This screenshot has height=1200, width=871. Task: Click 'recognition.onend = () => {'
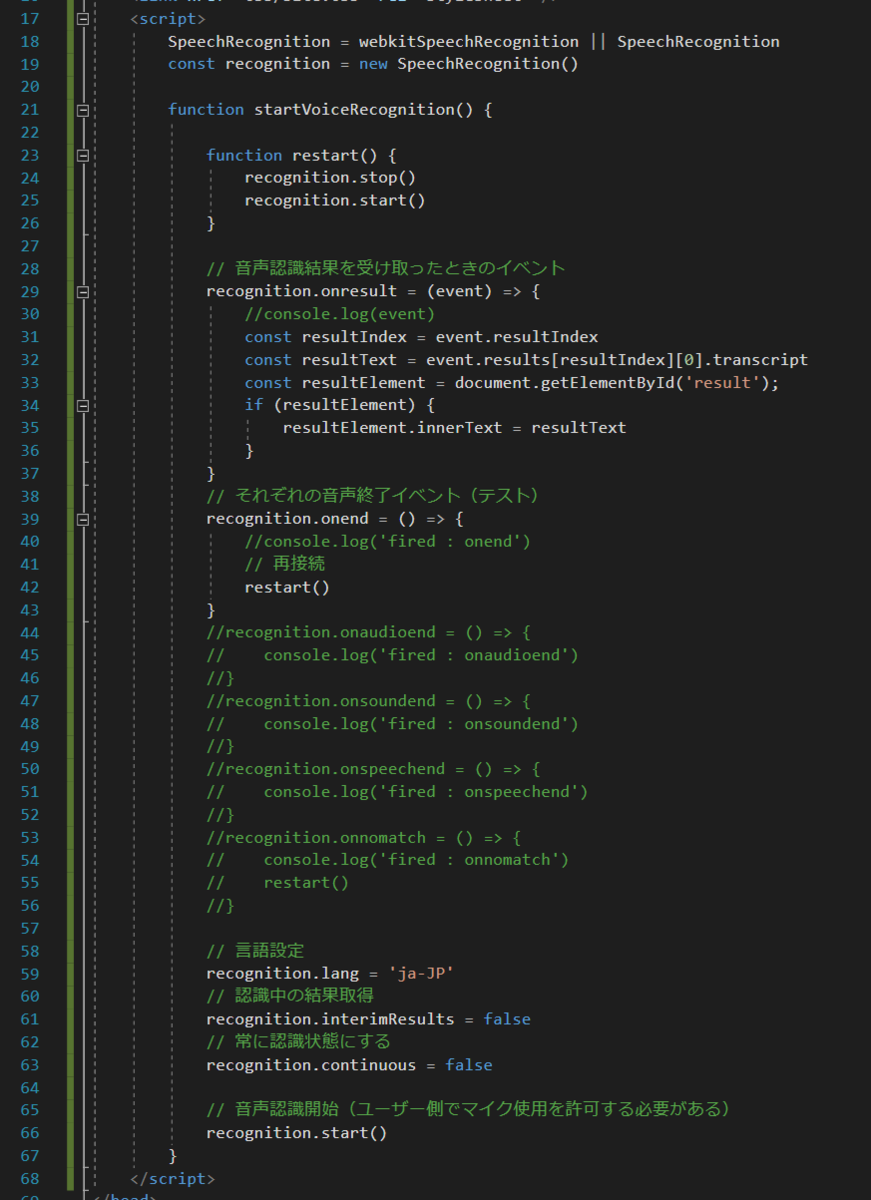tap(335, 519)
